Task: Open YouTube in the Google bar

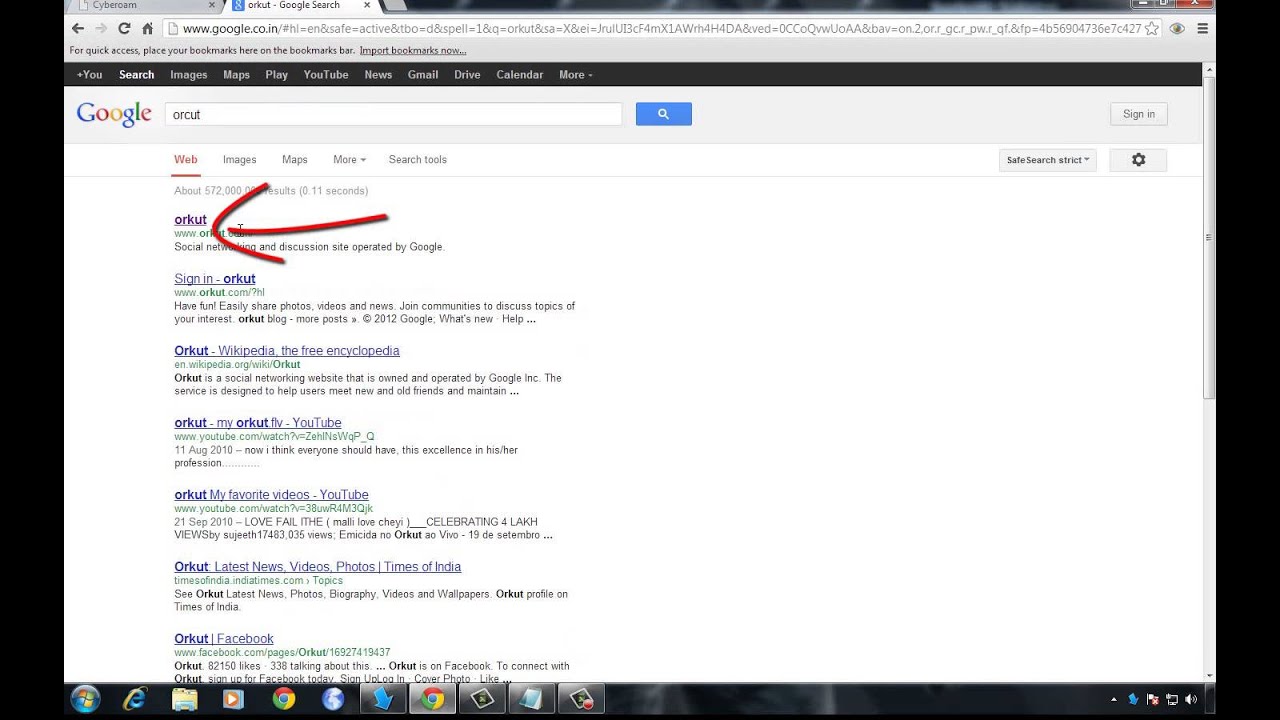Action: click(x=326, y=75)
